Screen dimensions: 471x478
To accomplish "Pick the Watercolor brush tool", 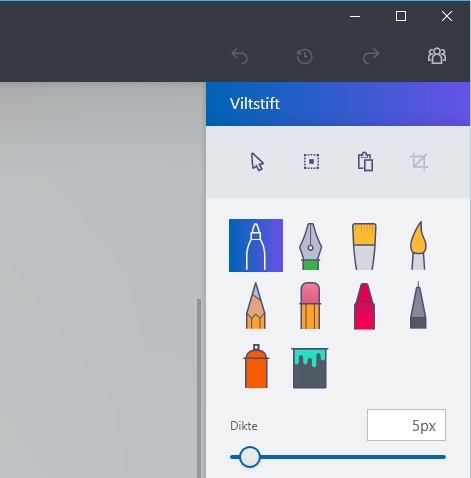I will [418, 245].
